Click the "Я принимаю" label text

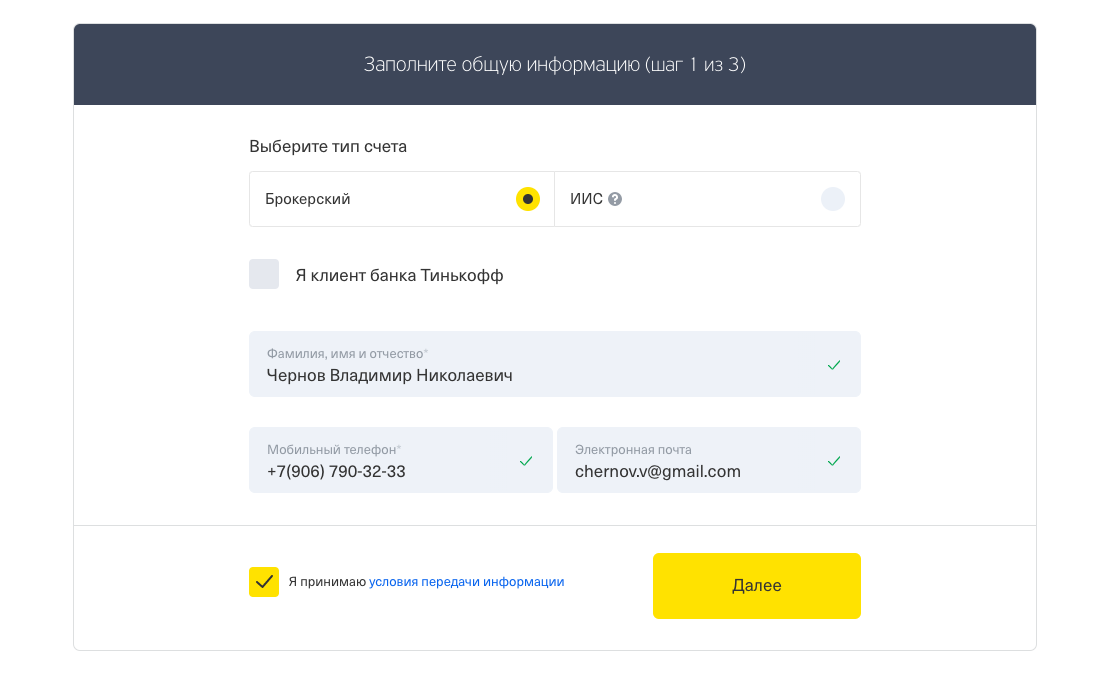tap(327, 582)
